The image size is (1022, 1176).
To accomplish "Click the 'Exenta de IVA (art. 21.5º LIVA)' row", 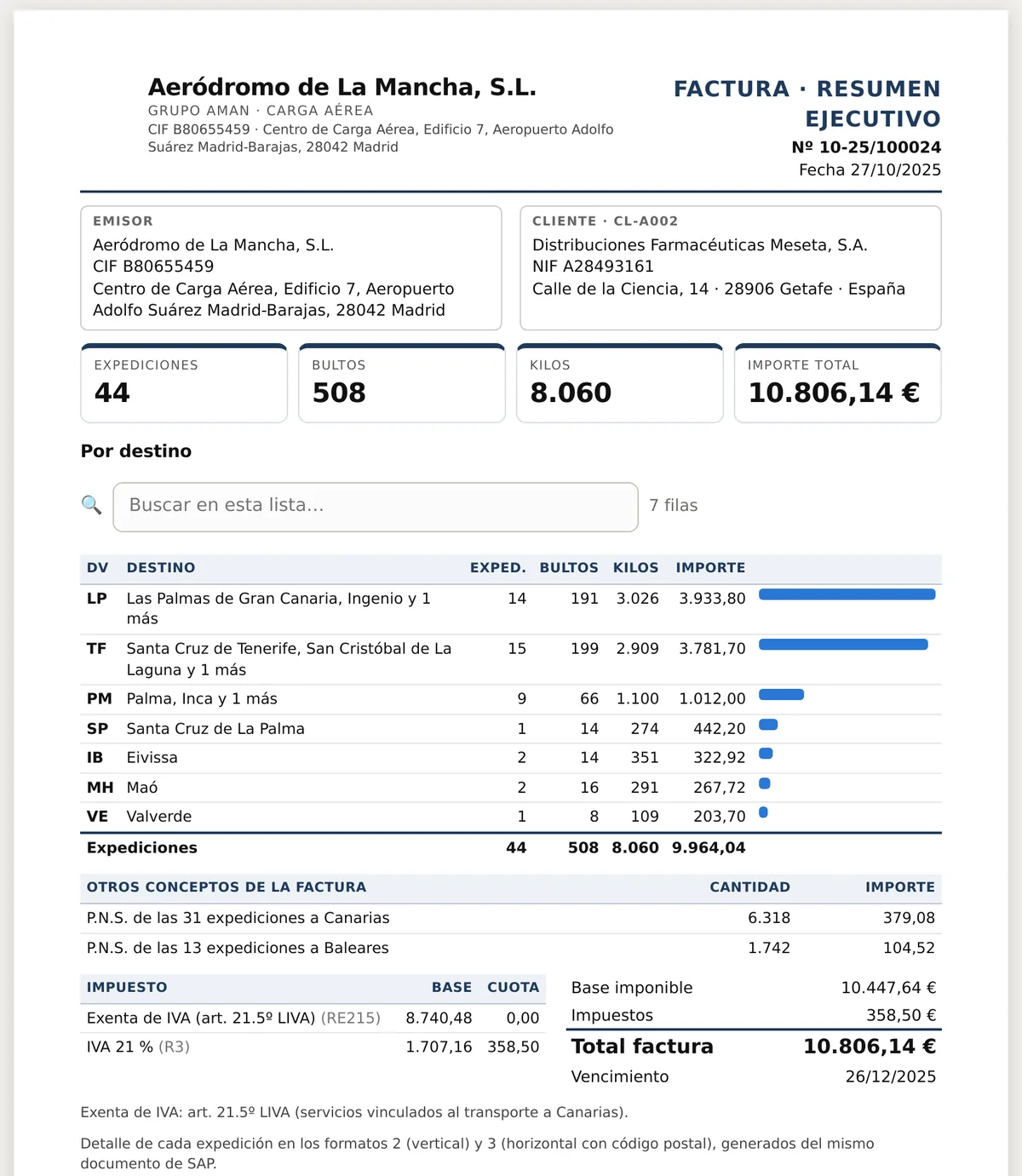I will tap(313, 1018).
